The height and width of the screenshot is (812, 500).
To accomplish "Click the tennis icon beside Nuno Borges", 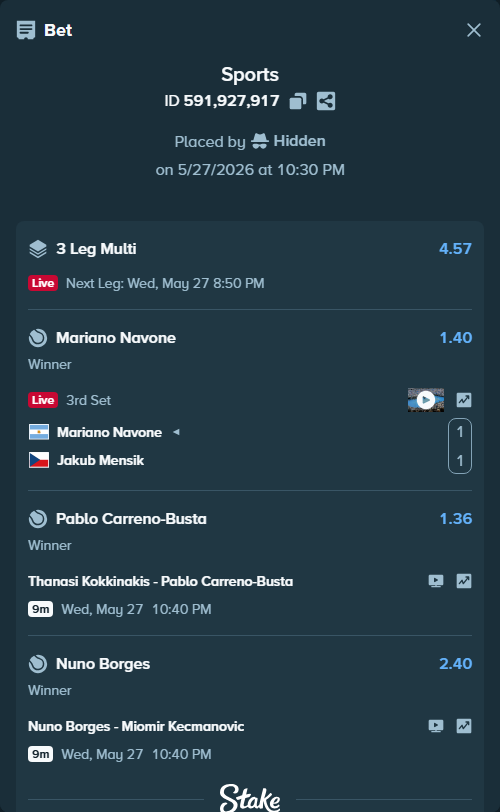I will click(x=38, y=663).
